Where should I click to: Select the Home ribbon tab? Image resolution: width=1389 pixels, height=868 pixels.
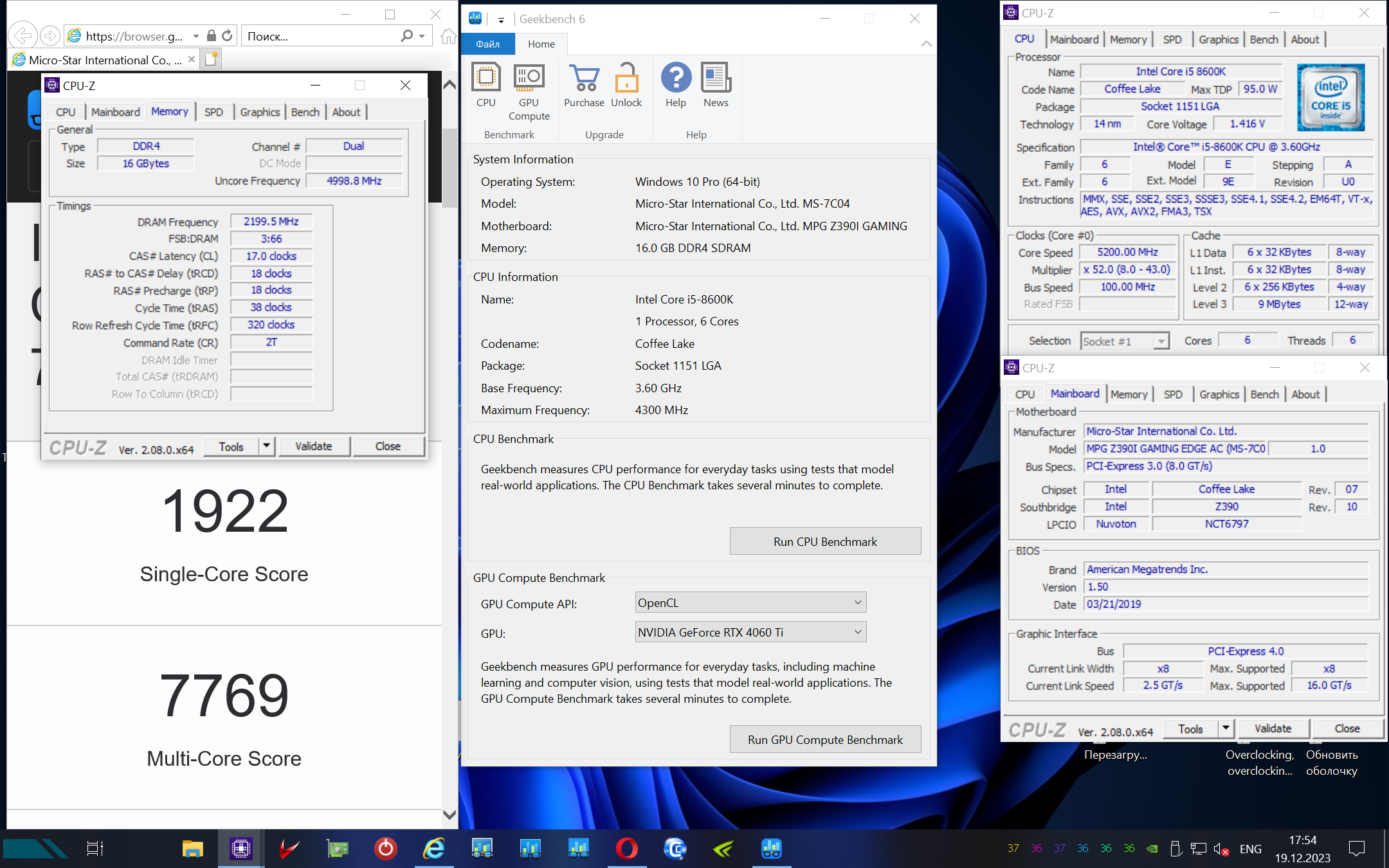tap(541, 44)
